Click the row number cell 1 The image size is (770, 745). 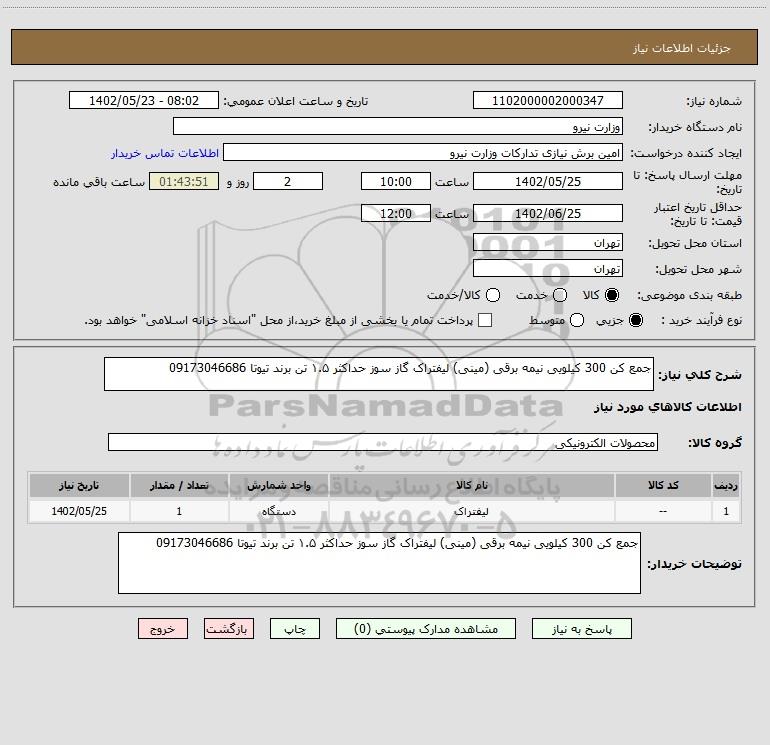(726, 511)
